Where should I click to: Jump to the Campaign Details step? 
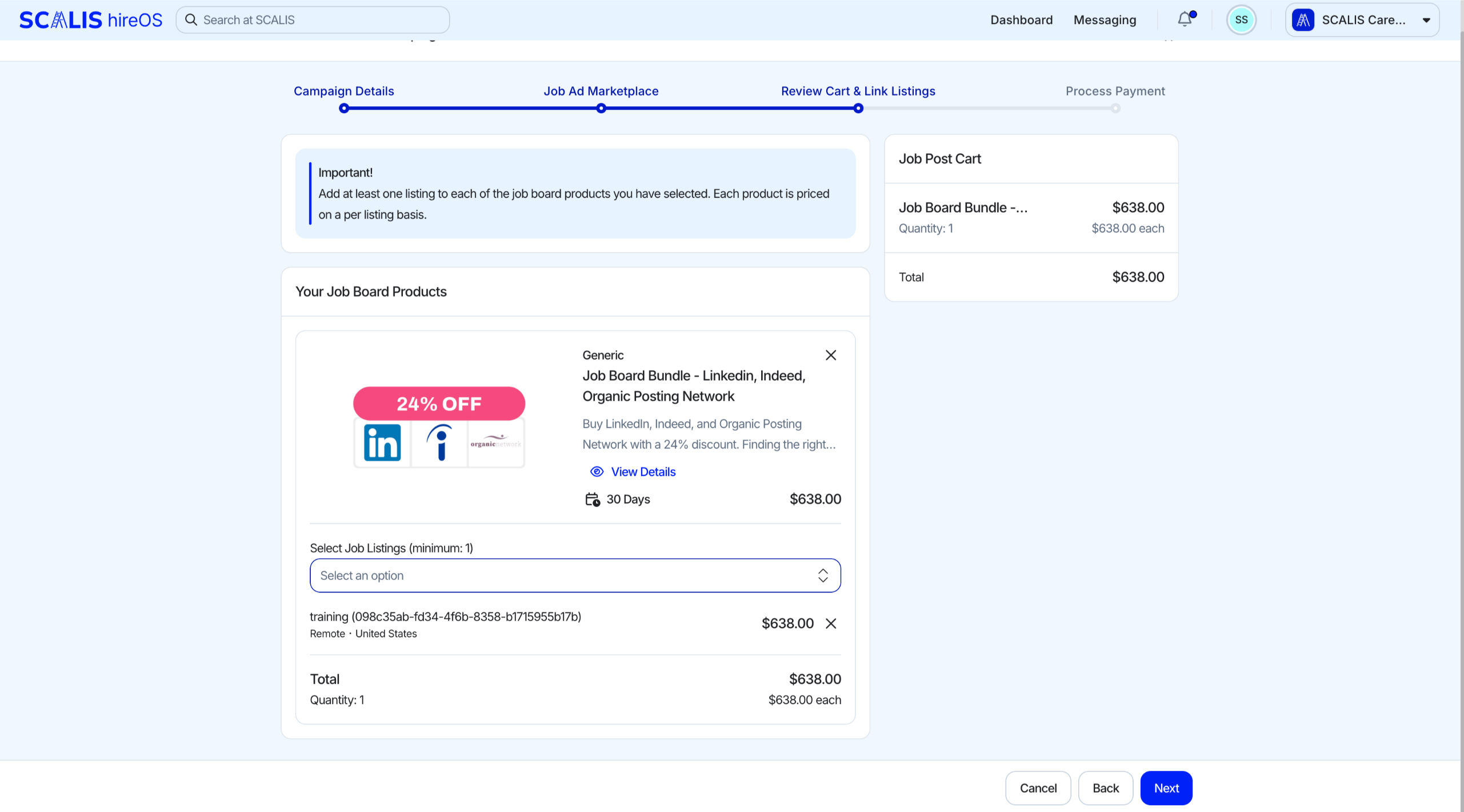click(x=344, y=91)
